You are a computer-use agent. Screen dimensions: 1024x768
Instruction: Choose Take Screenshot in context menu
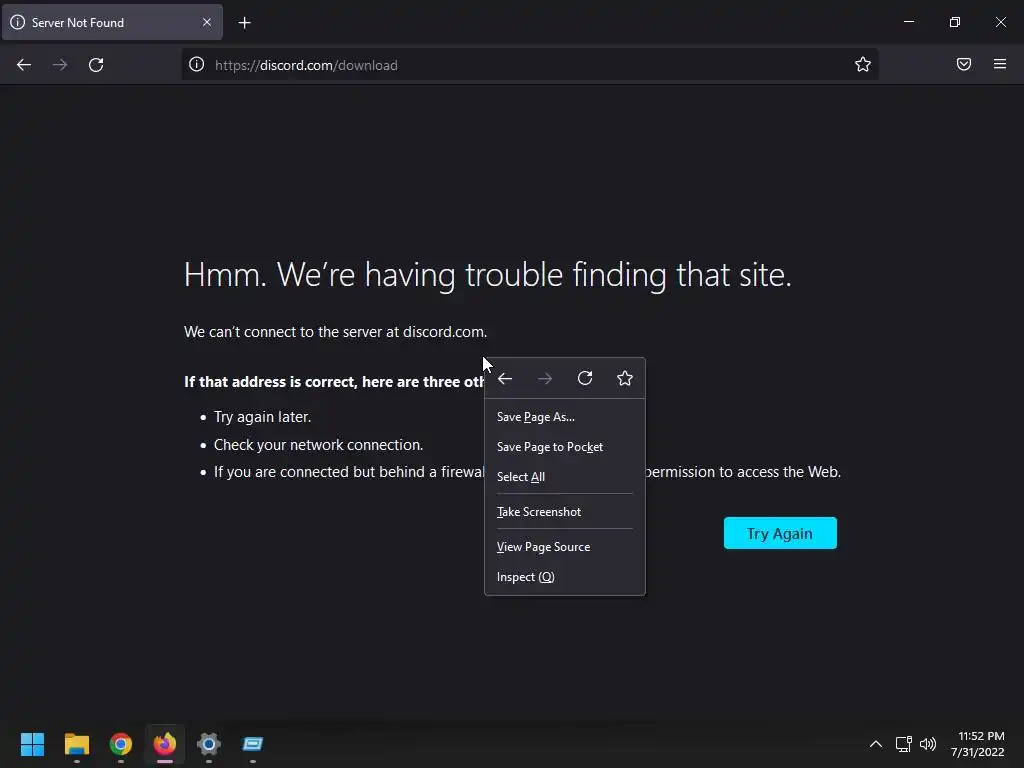coord(565,512)
